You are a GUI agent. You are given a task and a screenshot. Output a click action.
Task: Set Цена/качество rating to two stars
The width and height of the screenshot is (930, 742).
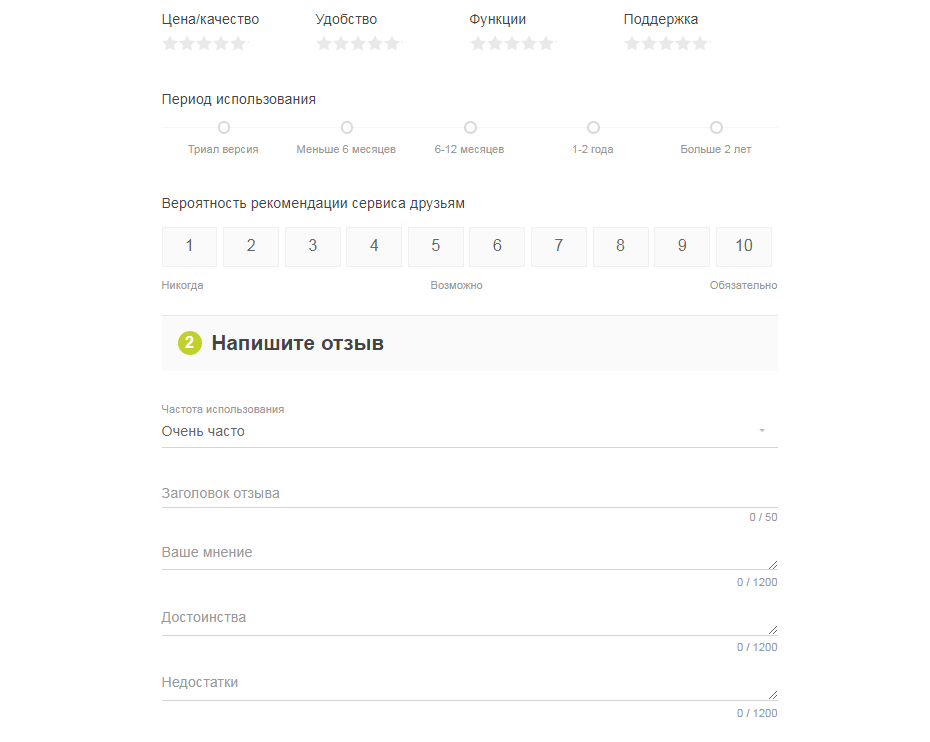pos(187,43)
